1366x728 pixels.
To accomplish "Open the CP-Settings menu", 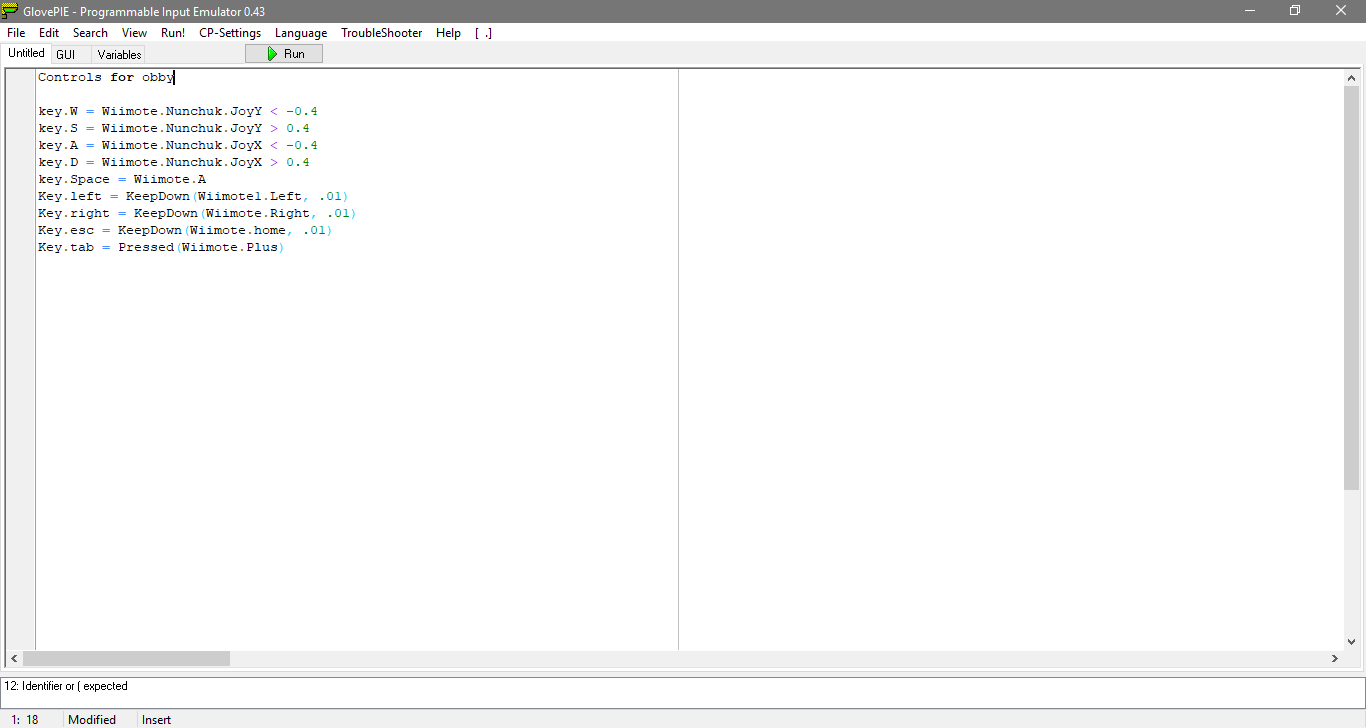I will [229, 32].
